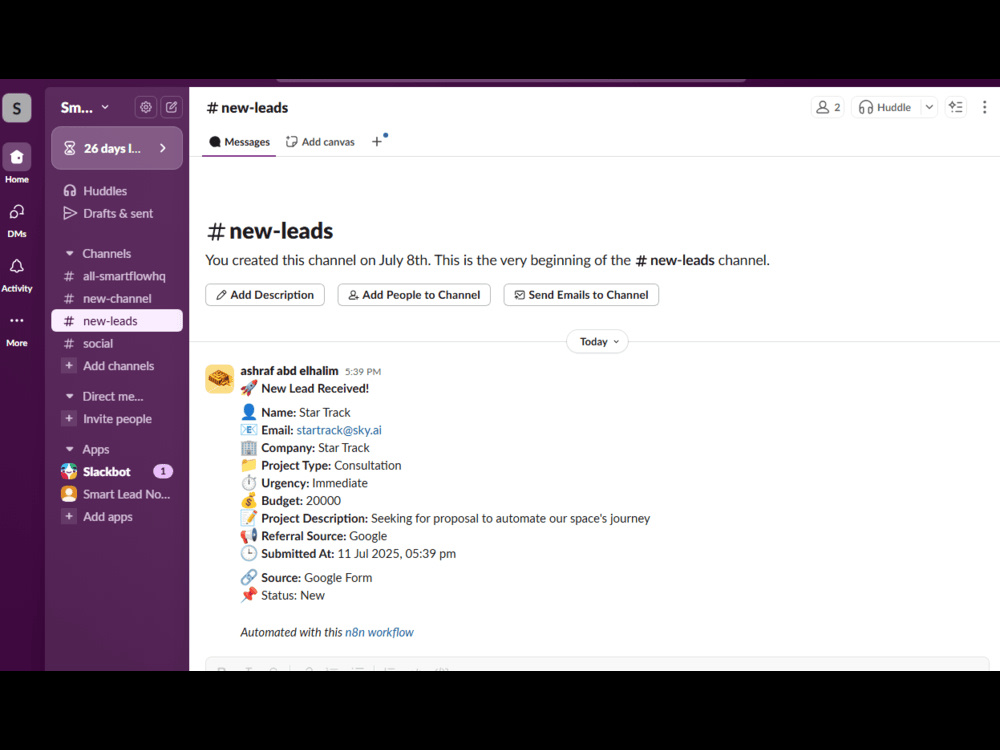This screenshot has height=750, width=1000.
Task: Open the new-channel channel
Action: (x=117, y=298)
